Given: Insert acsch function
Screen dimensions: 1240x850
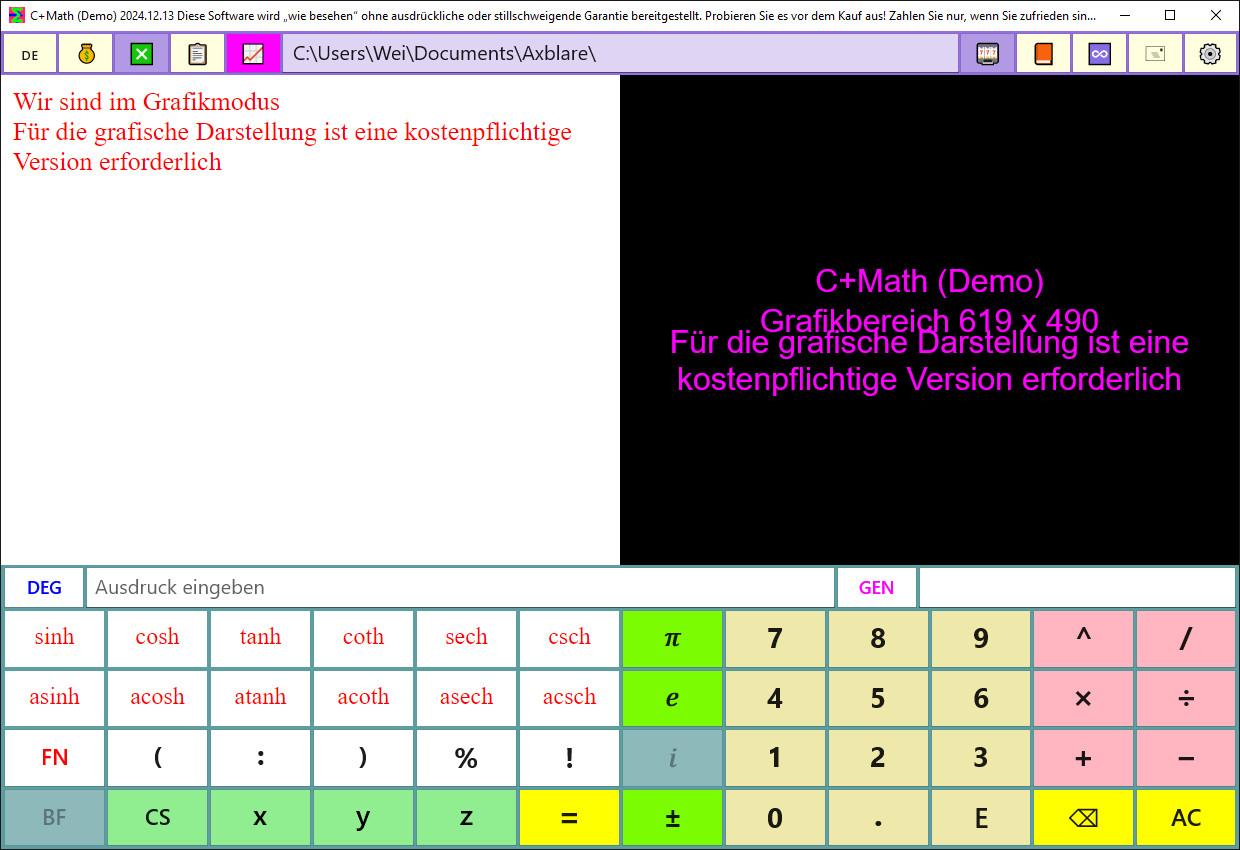Looking at the screenshot, I should [569, 698].
